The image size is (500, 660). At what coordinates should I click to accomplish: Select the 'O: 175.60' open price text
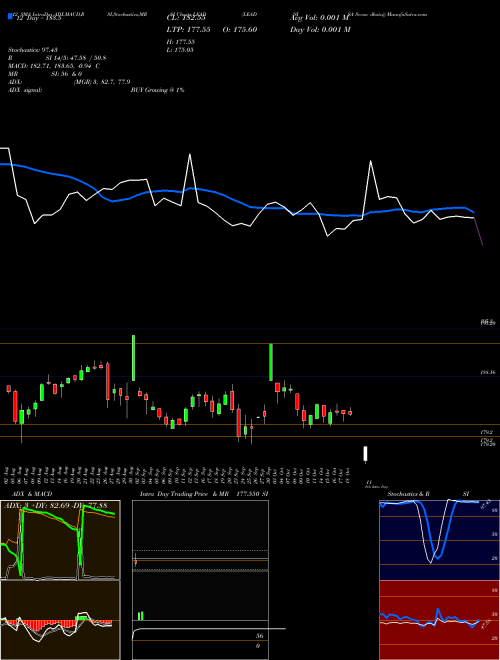tap(241, 29)
